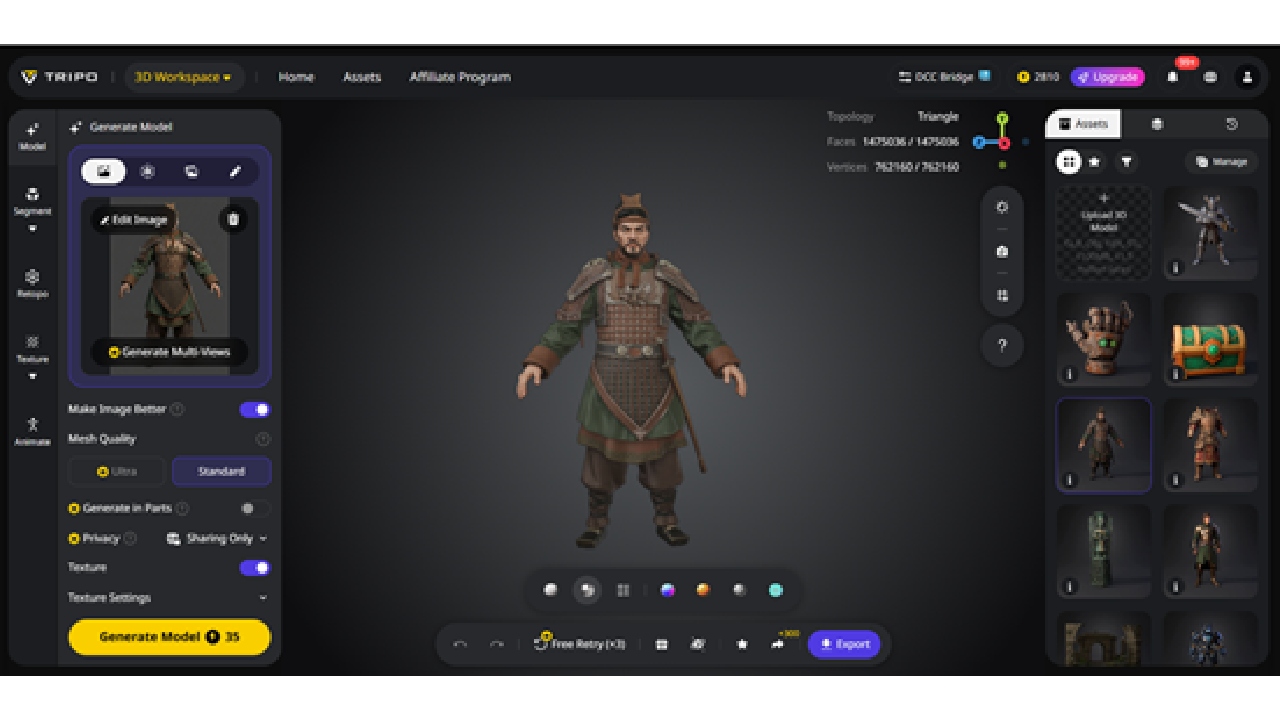Select the orange material sphere swatch
Image resolution: width=1280 pixels, height=720 pixels.
[x=703, y=590]
